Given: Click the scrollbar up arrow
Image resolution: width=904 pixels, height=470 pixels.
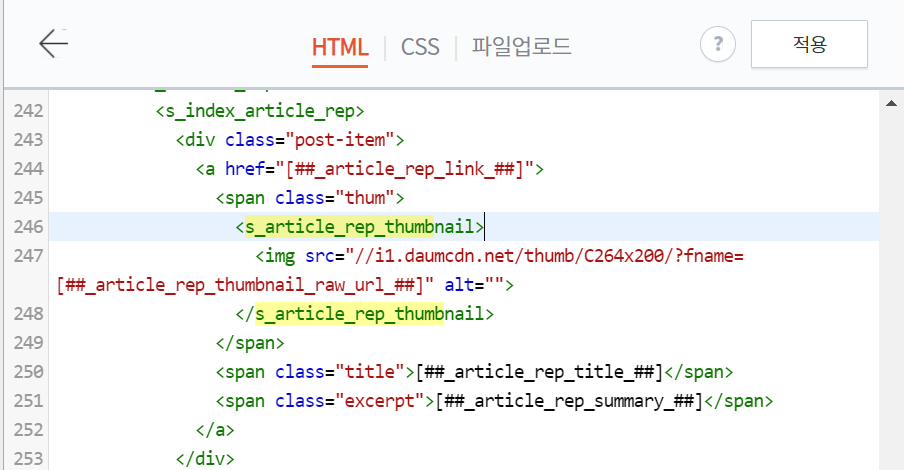Looking at the screenshot, I should [x=891, y=103].
